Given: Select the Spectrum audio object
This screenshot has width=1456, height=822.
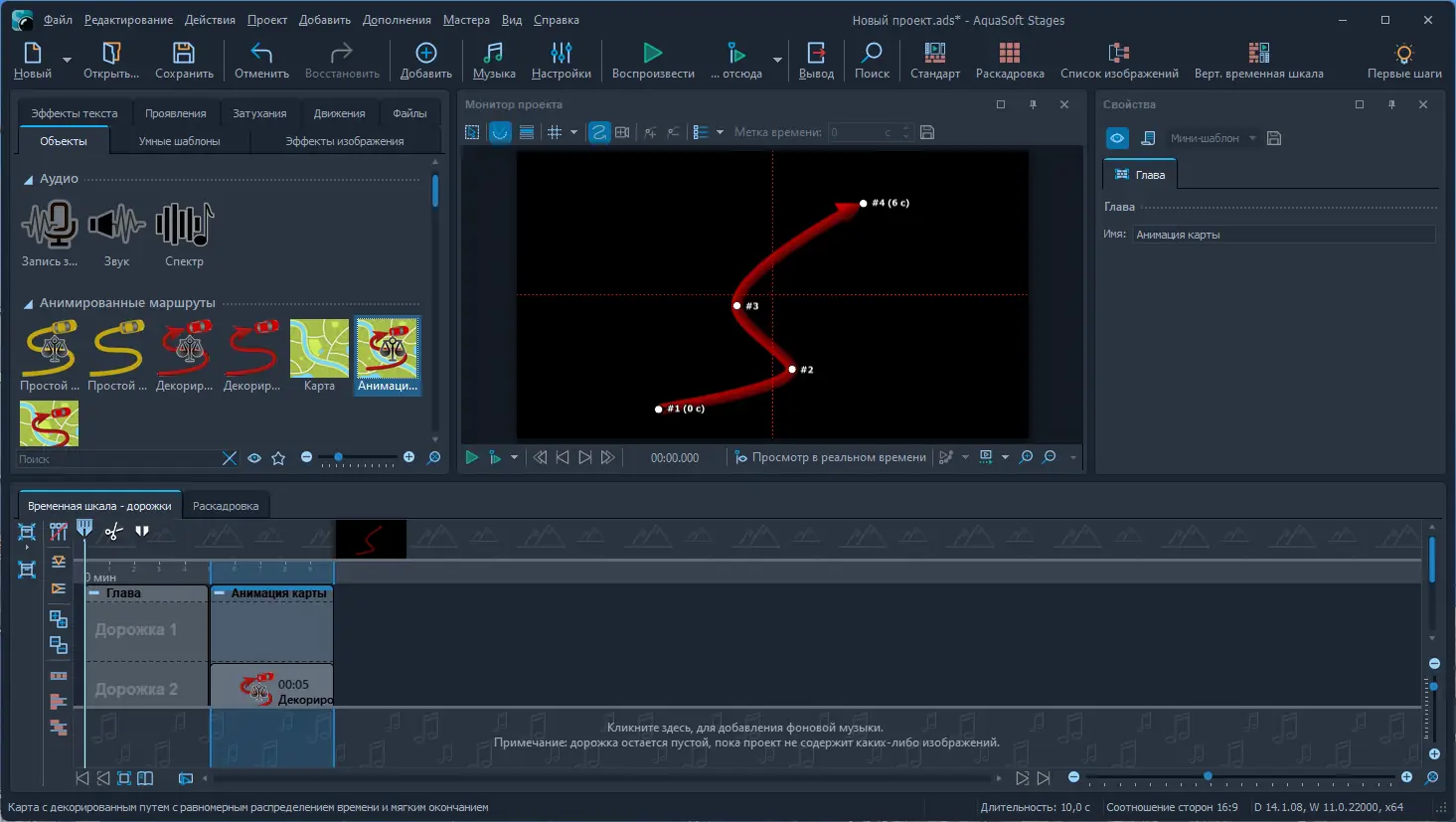Looking at the screenshot, I should [184, 234].
